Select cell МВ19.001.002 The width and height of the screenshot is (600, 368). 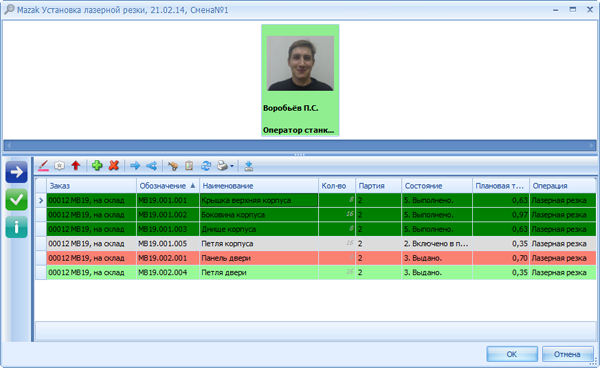coord(168,215)
